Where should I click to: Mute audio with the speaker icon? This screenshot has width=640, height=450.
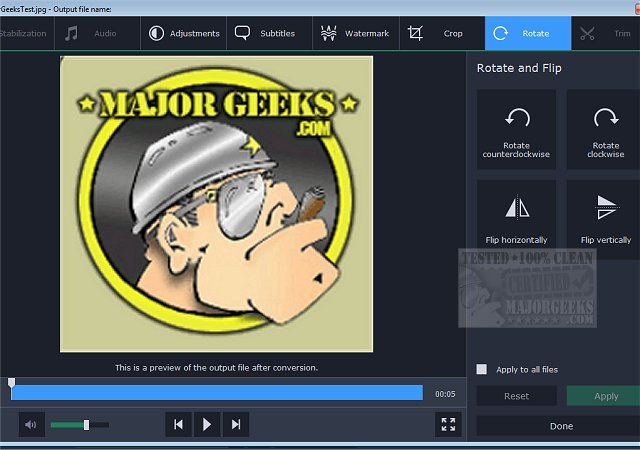31,425
